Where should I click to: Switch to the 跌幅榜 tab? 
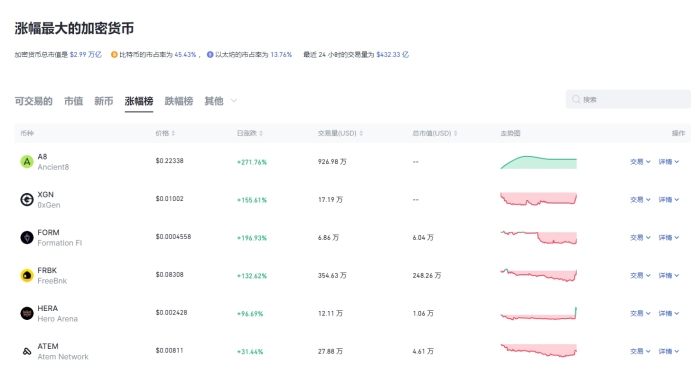[x=179, y=101]
